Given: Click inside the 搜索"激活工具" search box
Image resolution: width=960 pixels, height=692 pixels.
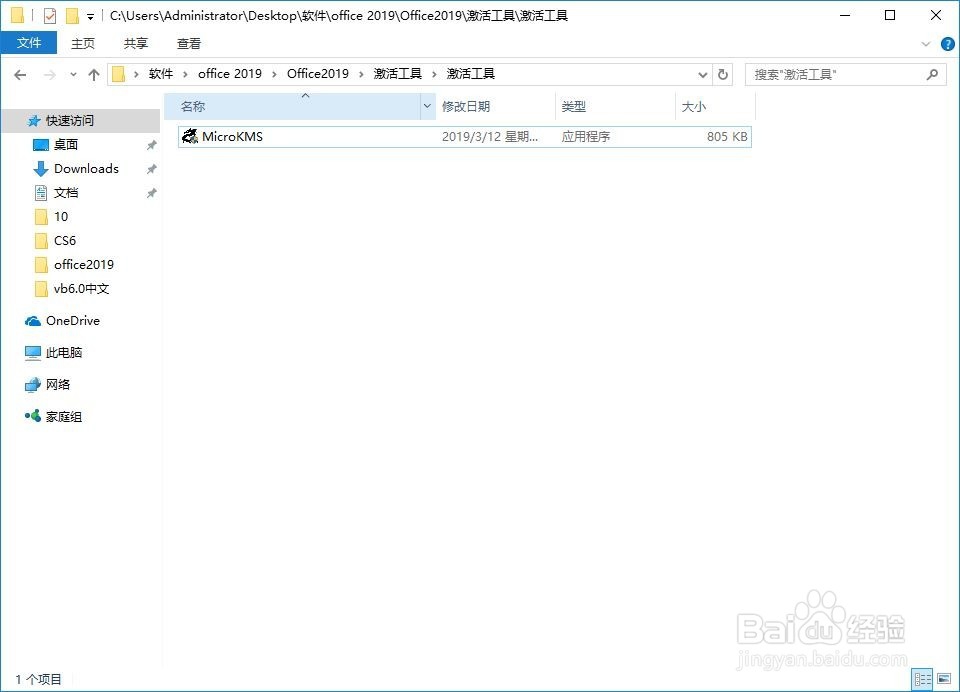Looking at the screenshot, I should pos(840,73).
